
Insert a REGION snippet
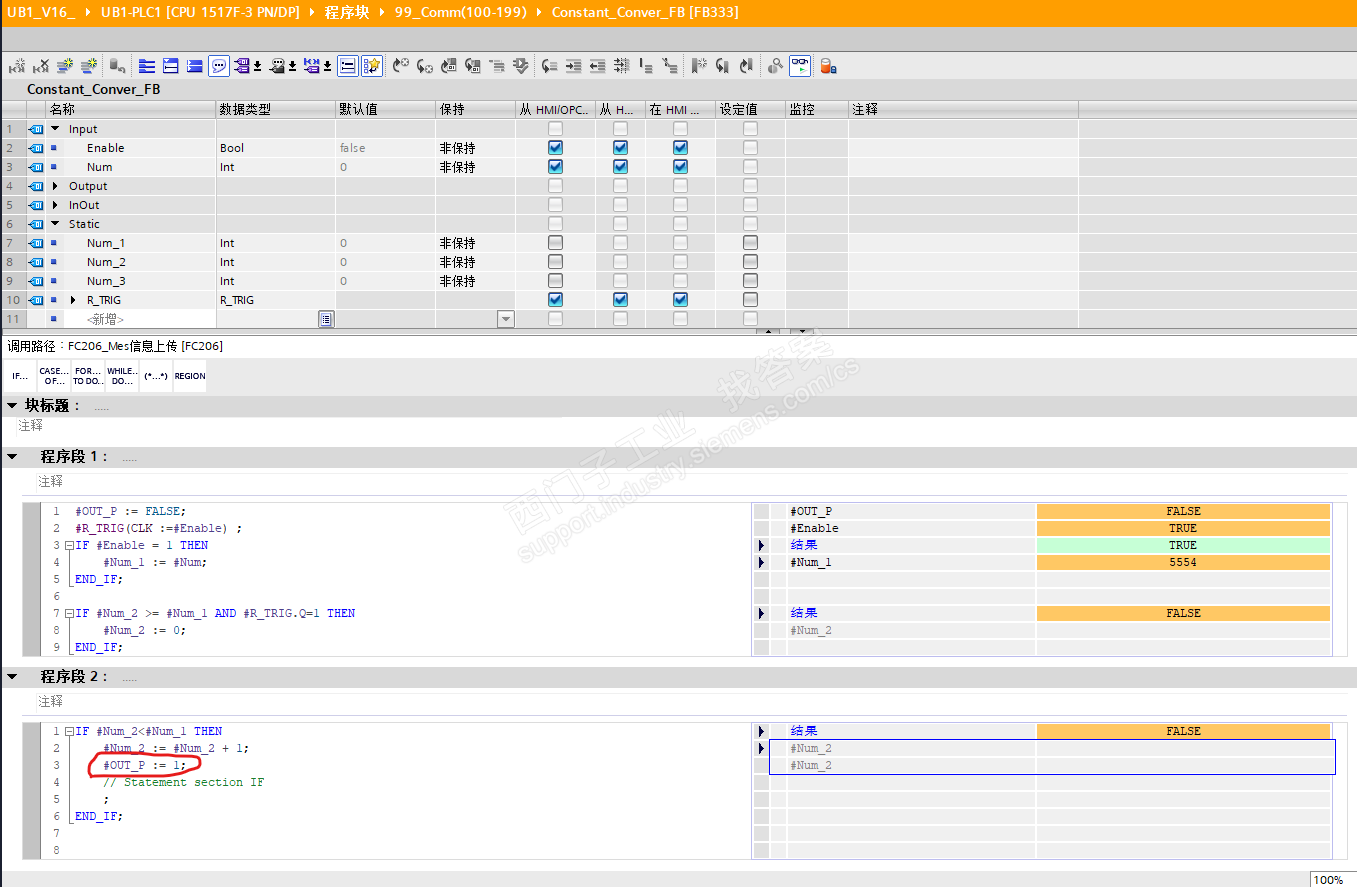pyautogui.click(x=190, y=376)
